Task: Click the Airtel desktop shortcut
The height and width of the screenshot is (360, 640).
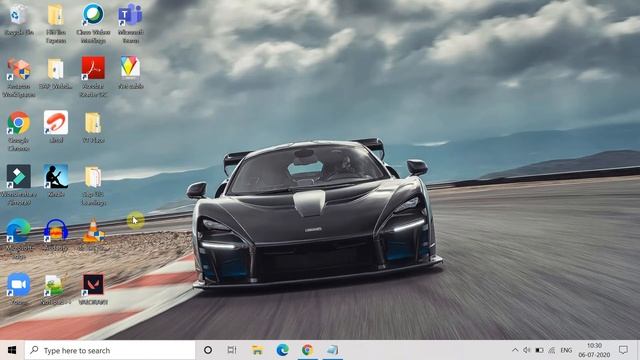Action: (56, 127)
